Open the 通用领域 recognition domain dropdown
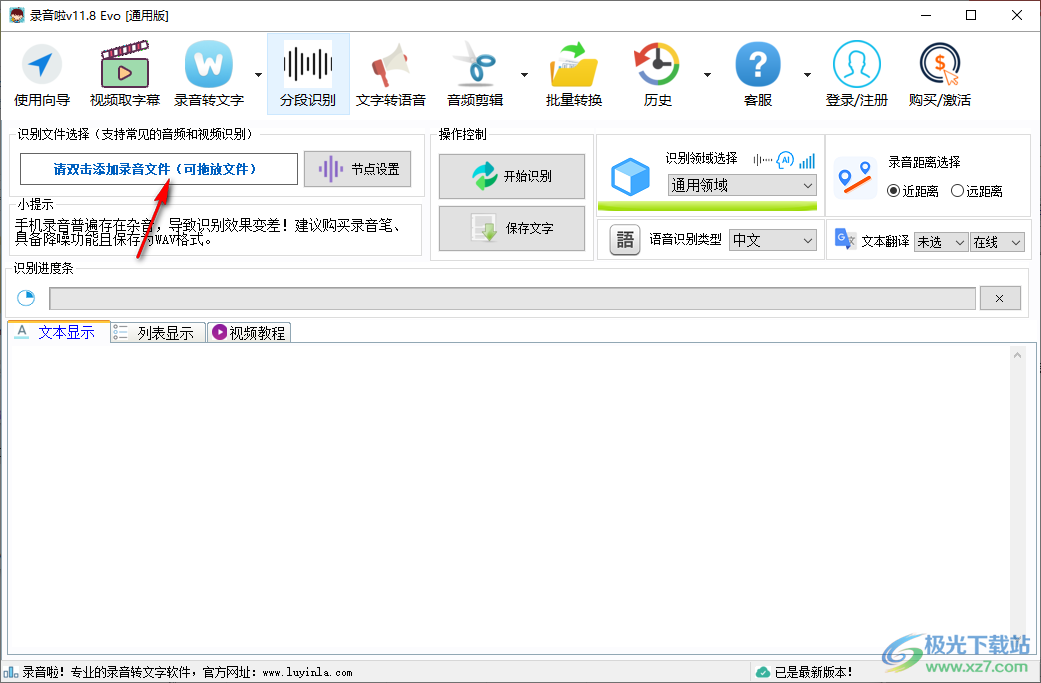The image size is (1041, 683). point(742,185)
